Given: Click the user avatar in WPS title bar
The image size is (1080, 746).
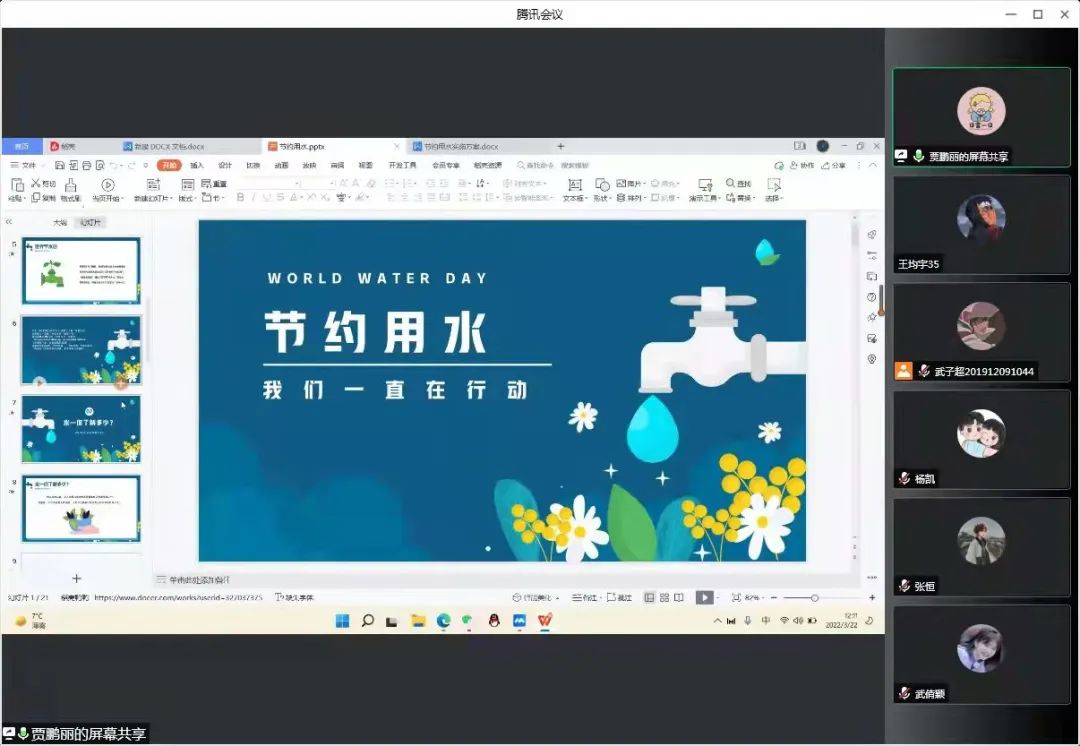Looking at the screenshot, I should pos(822,146).
